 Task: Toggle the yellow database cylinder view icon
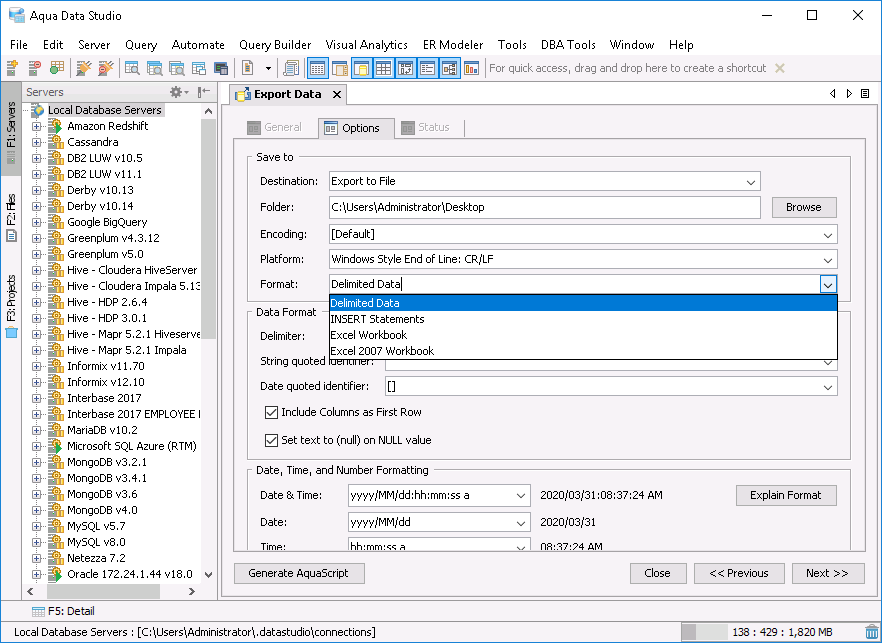362,68
